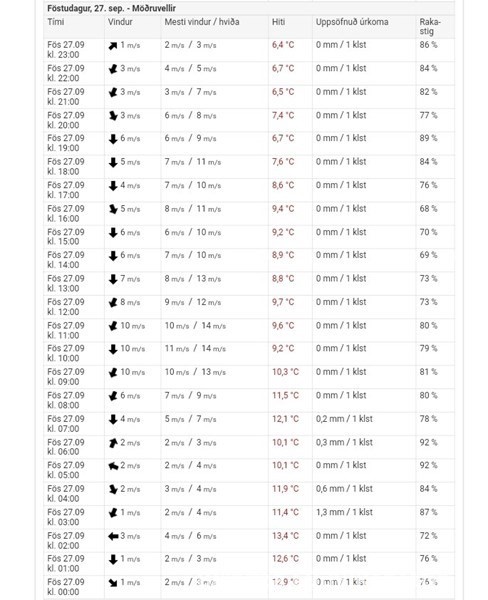Click the Rakastig column header

[430, 26]
